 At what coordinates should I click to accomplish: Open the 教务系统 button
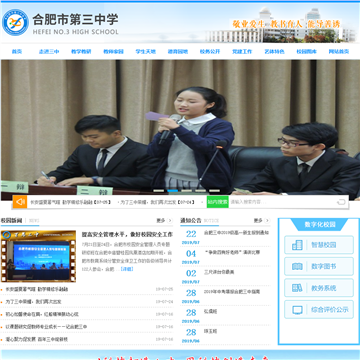pyautogui.click(x=319, y=288)
